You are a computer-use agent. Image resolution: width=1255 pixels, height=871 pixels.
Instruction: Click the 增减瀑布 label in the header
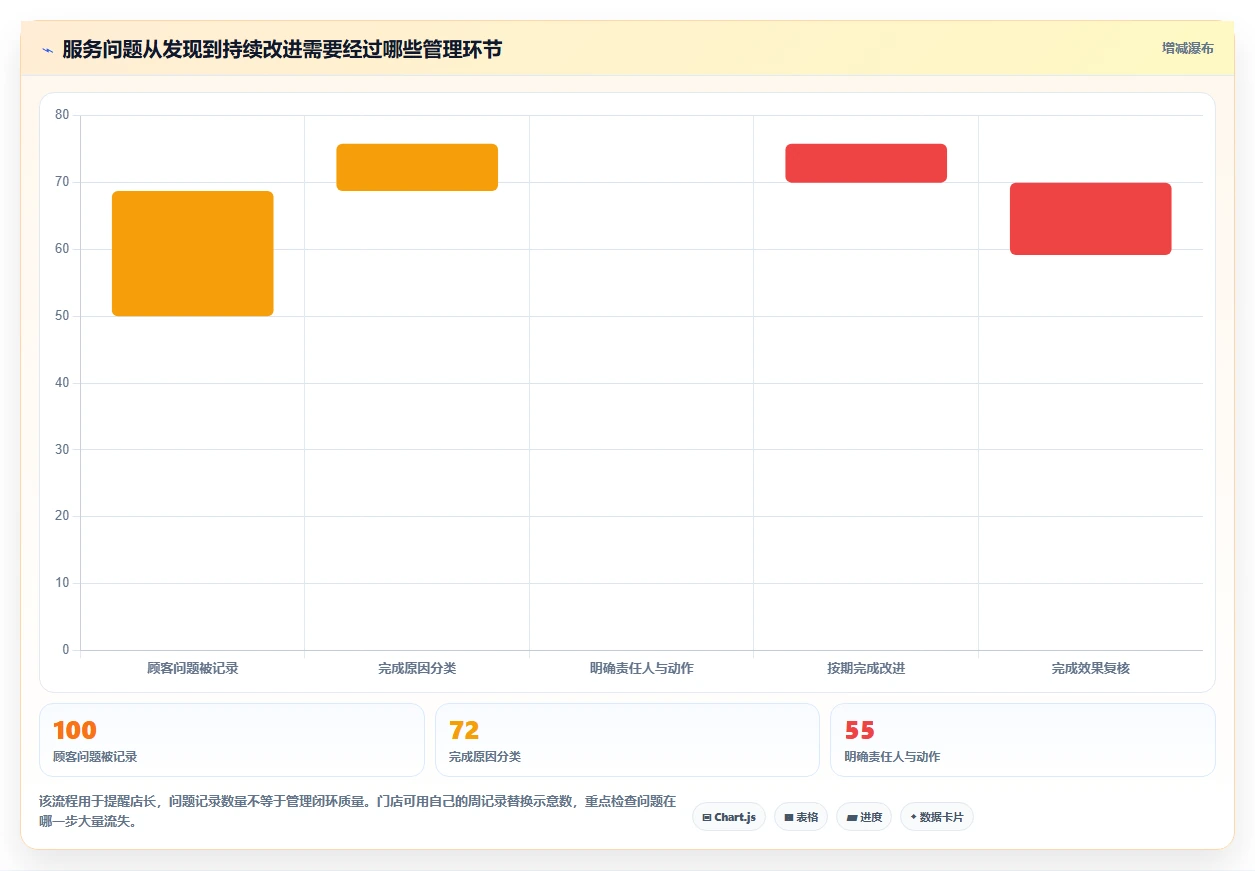pyautogui.click(x=1187, y=48)
